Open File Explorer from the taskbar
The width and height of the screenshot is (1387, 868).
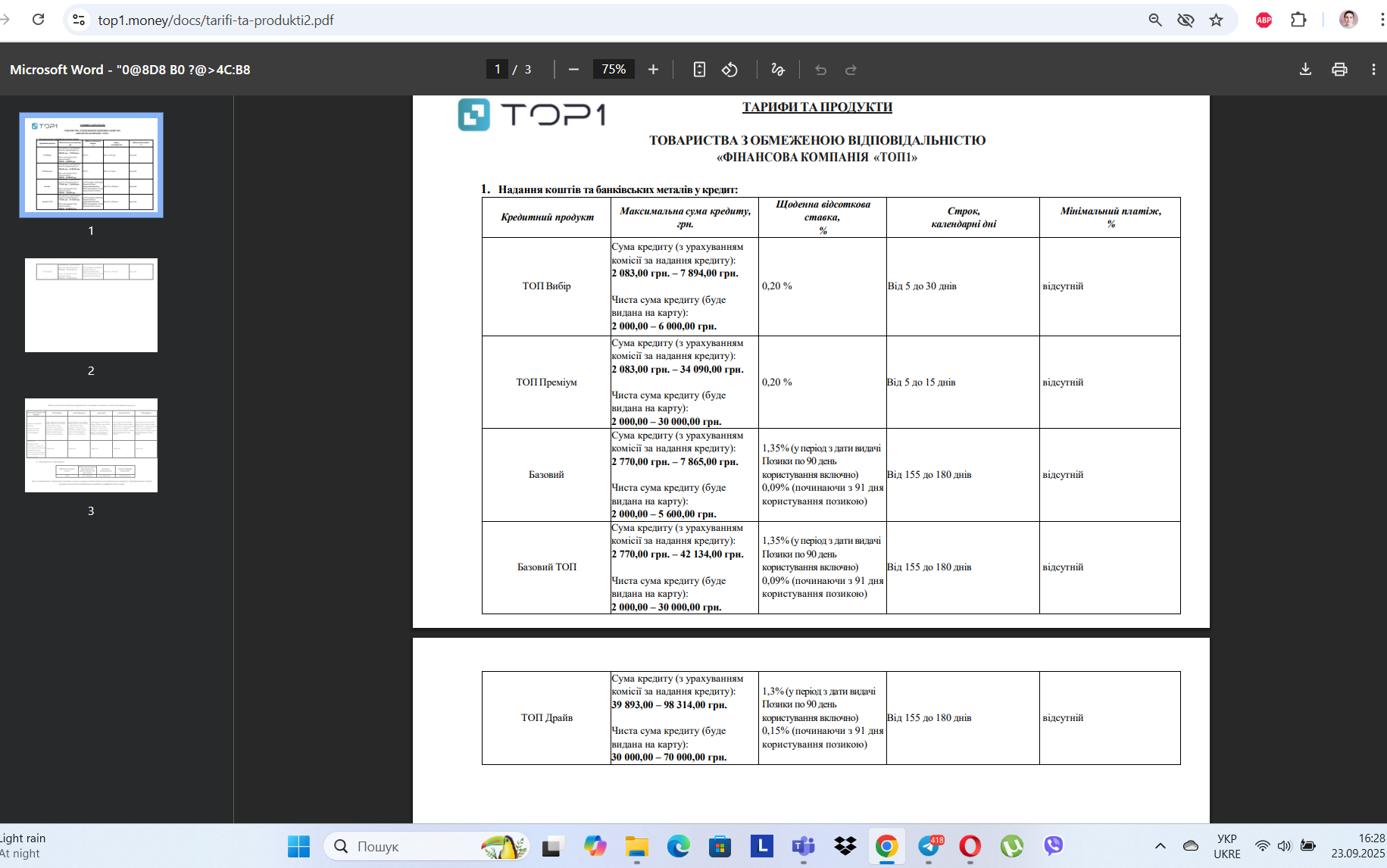point(637,846)
